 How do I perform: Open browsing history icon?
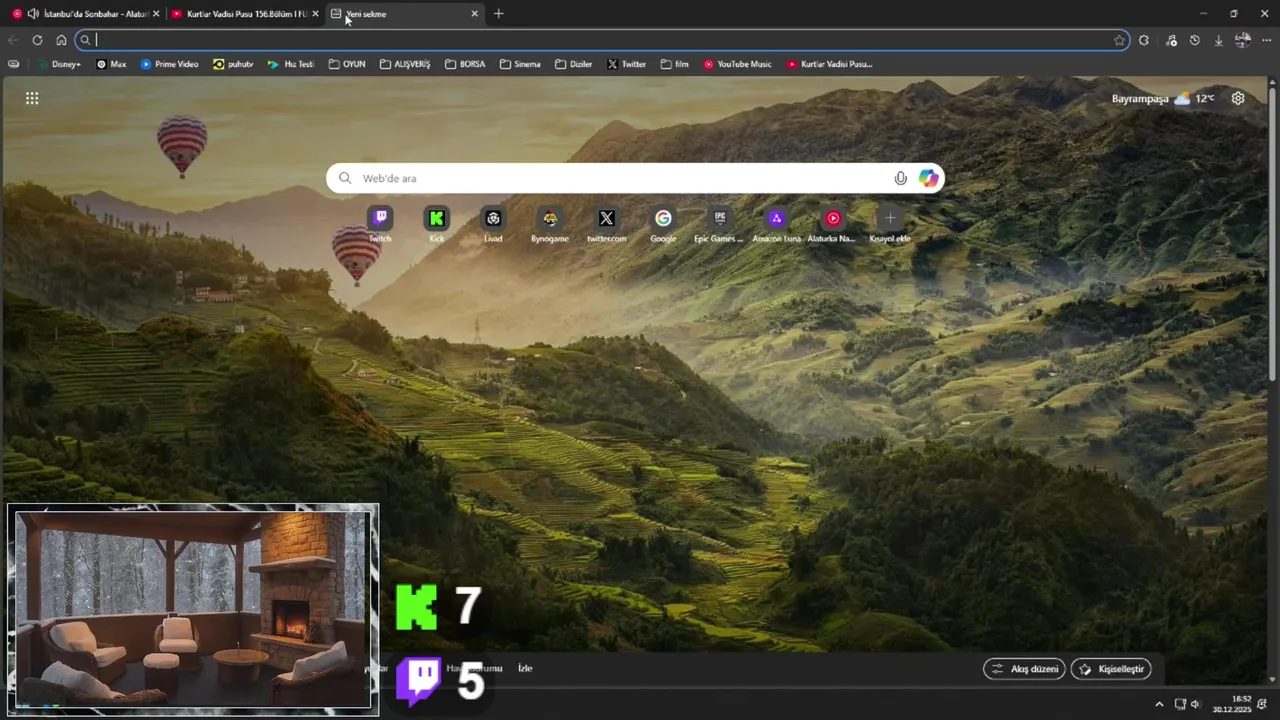coord(1195,40)
